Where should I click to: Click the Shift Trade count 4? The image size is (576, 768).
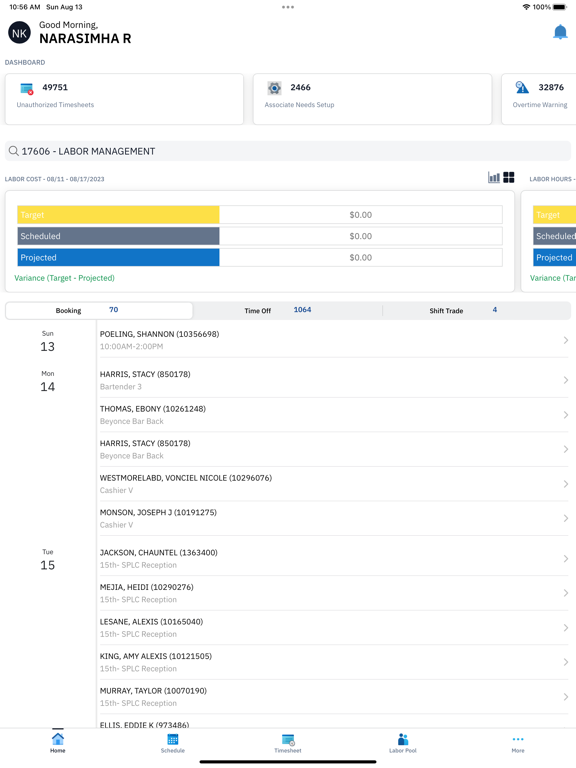tap(495, 310)
